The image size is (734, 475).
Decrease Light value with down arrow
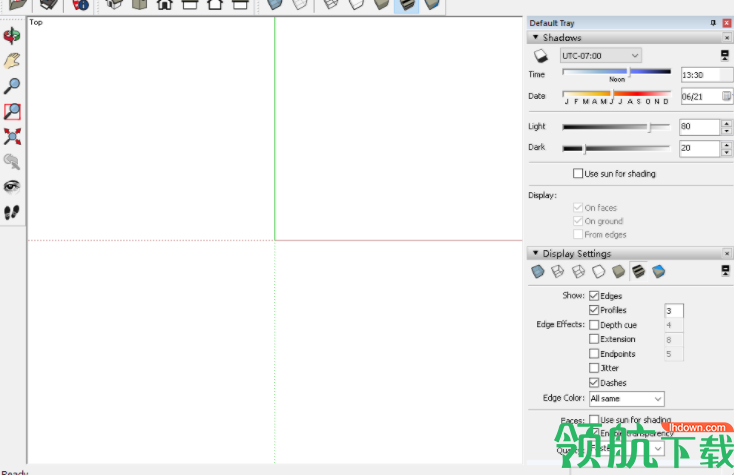point(726,131)
